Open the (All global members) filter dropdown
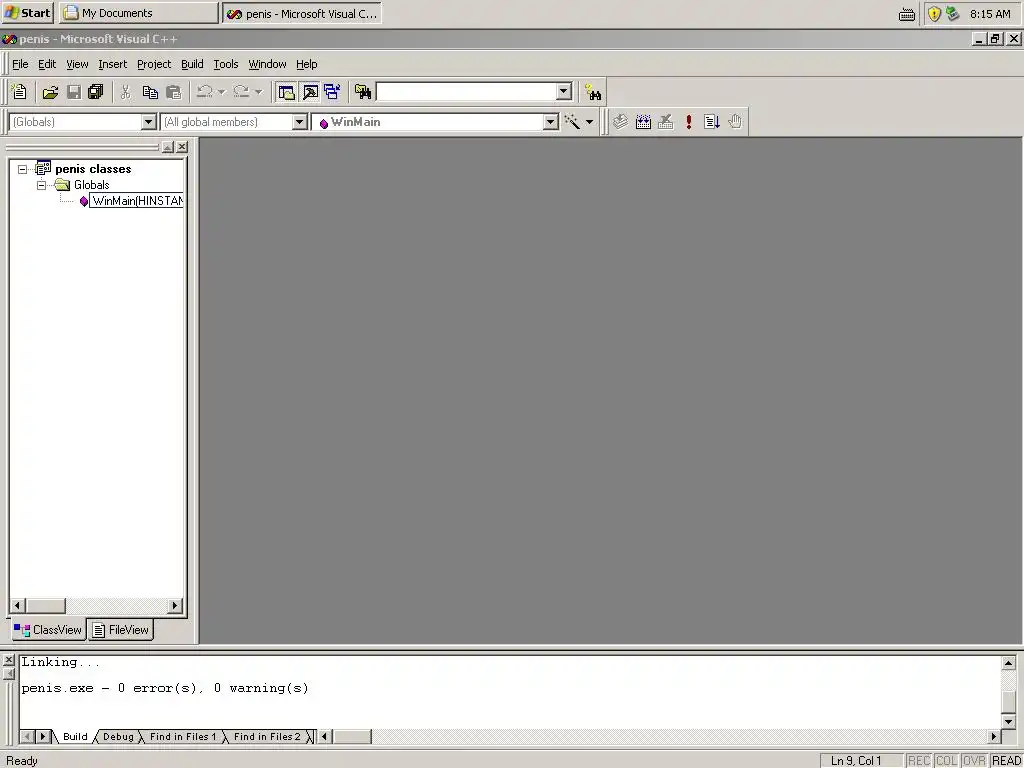 [300, 122]
